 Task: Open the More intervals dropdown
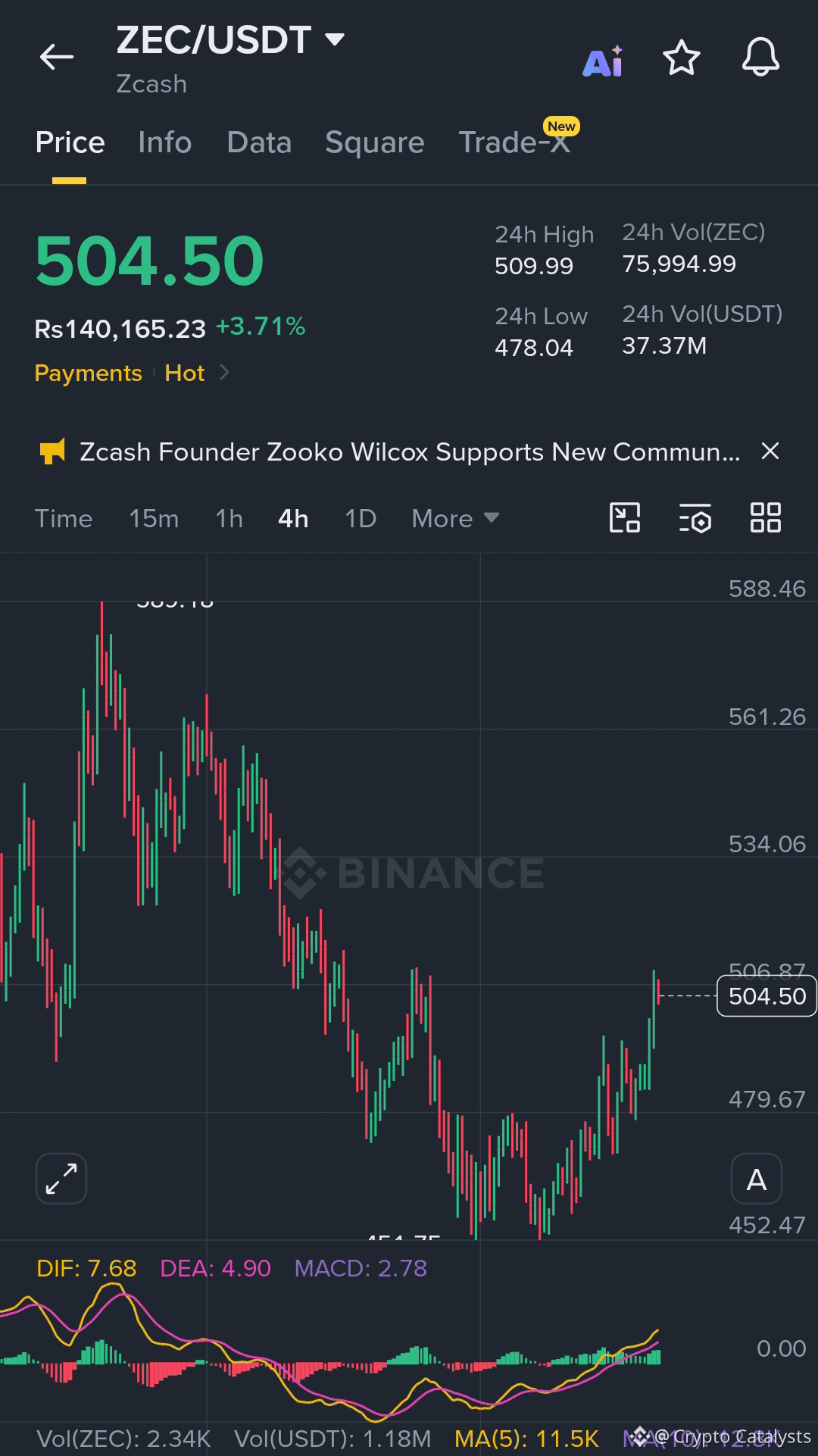pyautogui.click(x=455, y=519)
